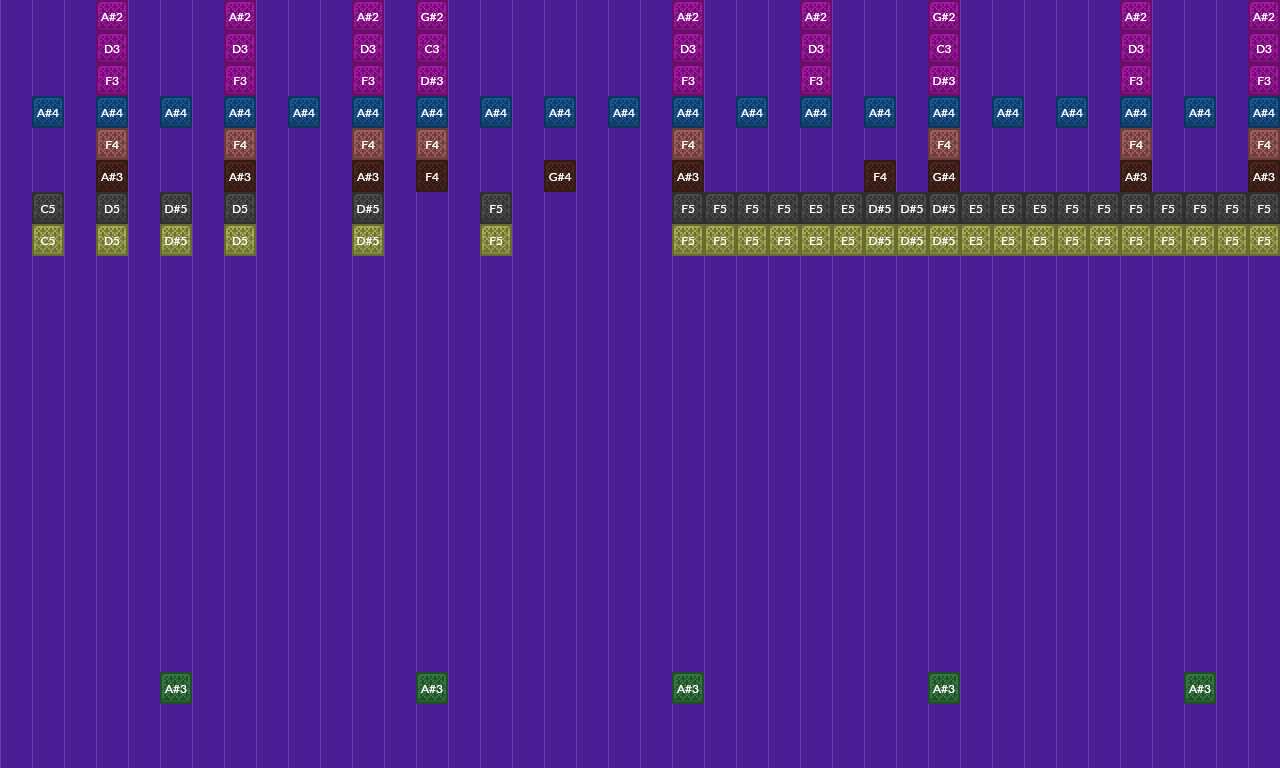Viewport: 1280px width, 768px height.
Task: Select the dark A#3 note under F4
Action: point(111,176)
